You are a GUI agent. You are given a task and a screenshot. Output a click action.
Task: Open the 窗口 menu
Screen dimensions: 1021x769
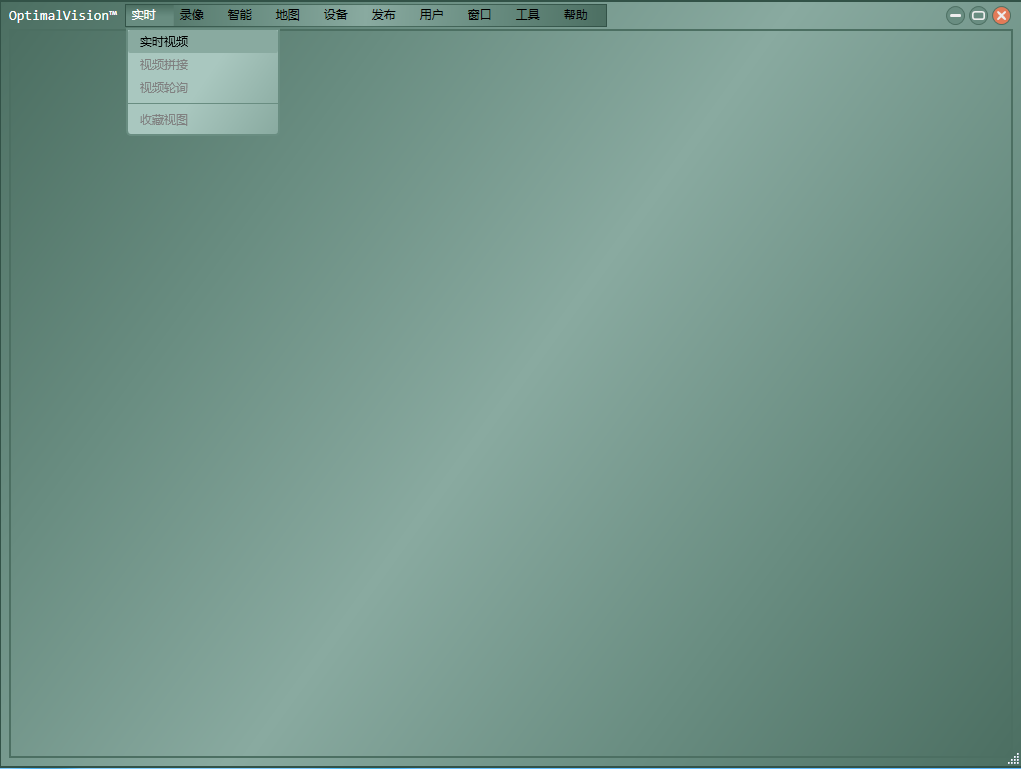(x=480, y=15)
